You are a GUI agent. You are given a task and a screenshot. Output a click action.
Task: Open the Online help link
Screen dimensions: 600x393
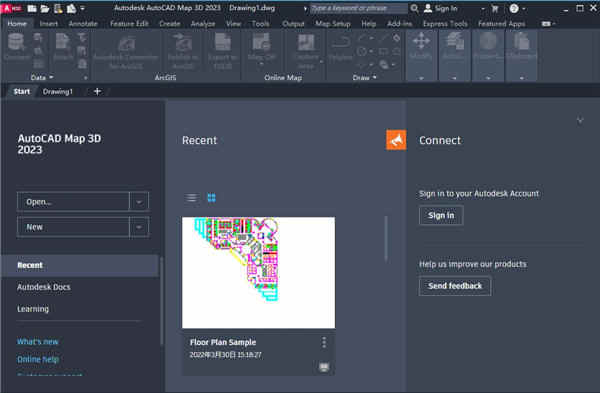click(38, 359)
